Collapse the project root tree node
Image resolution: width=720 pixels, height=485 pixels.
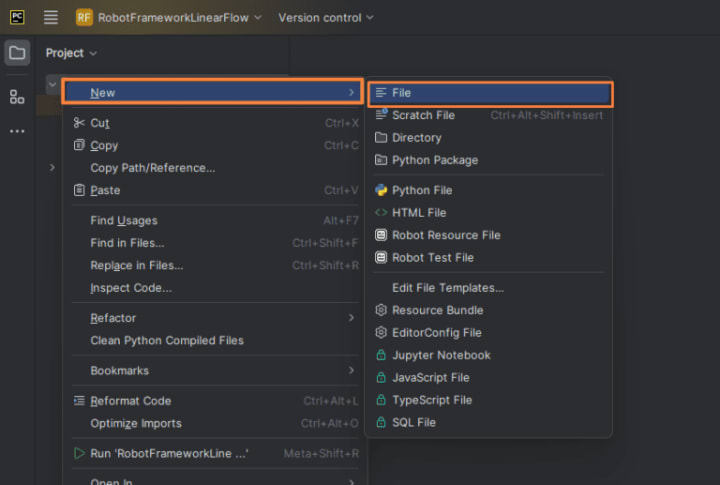pos(52,84)
